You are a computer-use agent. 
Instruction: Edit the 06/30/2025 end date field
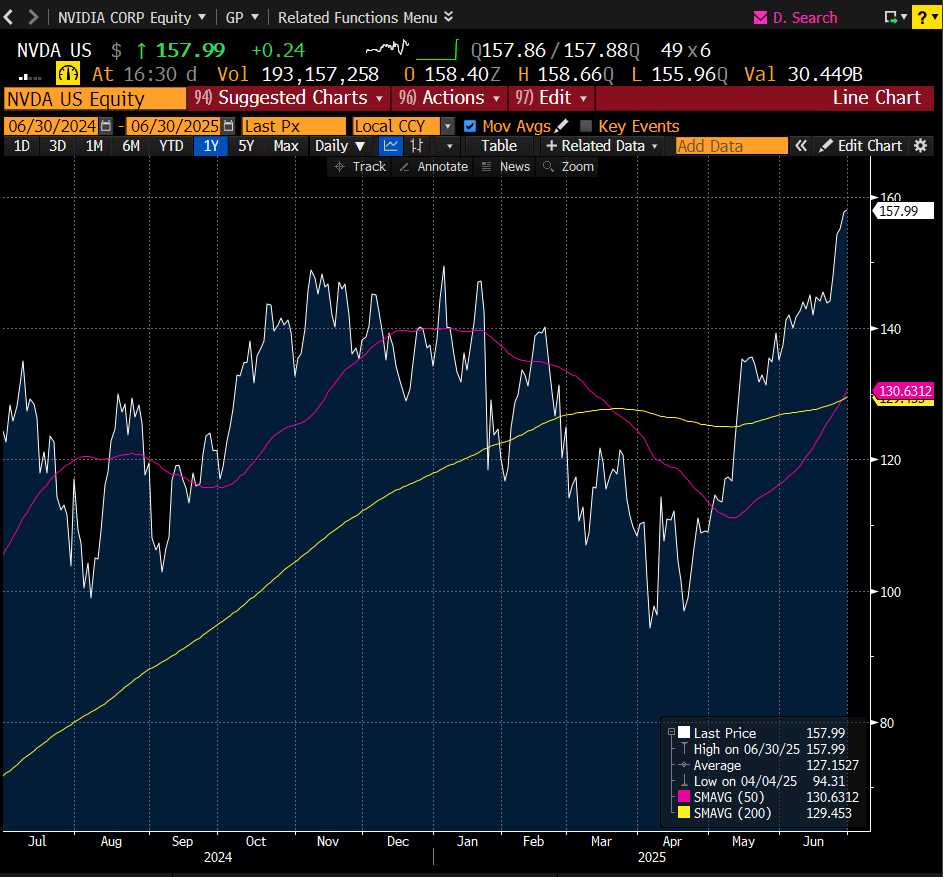(174, 126)
